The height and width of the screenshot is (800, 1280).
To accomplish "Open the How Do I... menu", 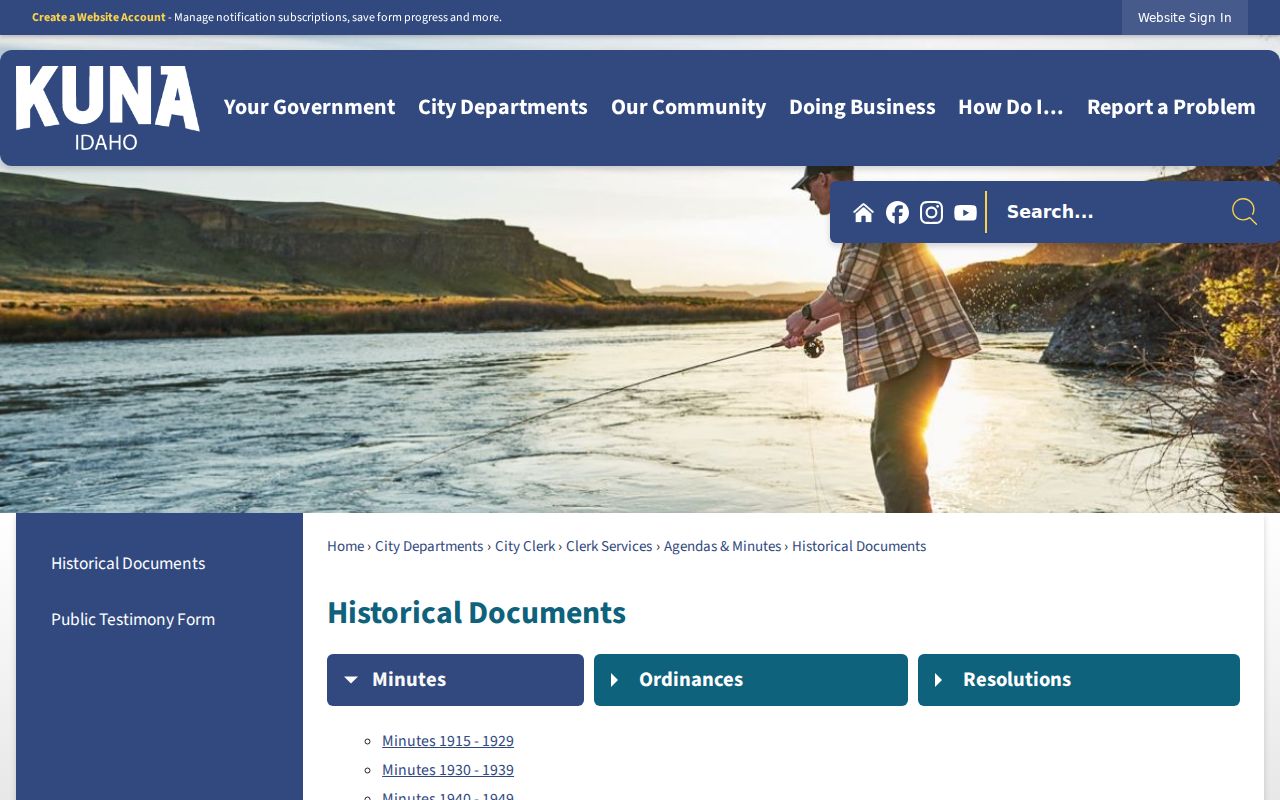I will coord(1010,107).
